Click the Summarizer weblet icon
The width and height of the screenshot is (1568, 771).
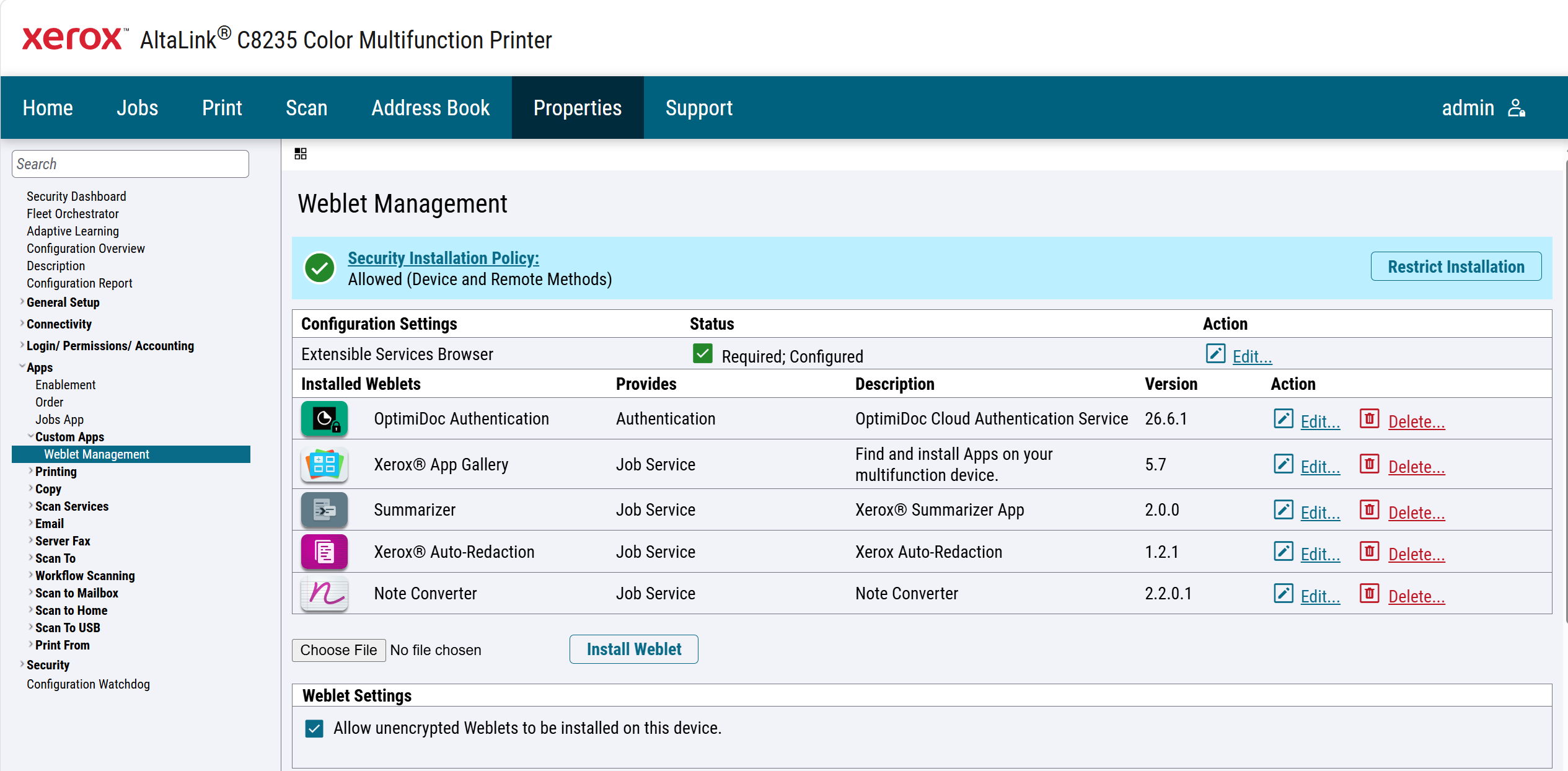coord(324,509)
